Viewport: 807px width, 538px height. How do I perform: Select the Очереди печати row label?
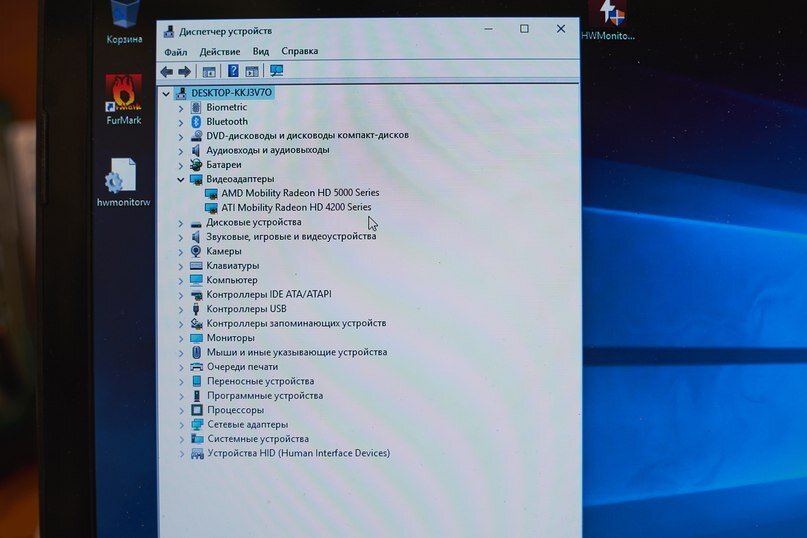point(242,367)
